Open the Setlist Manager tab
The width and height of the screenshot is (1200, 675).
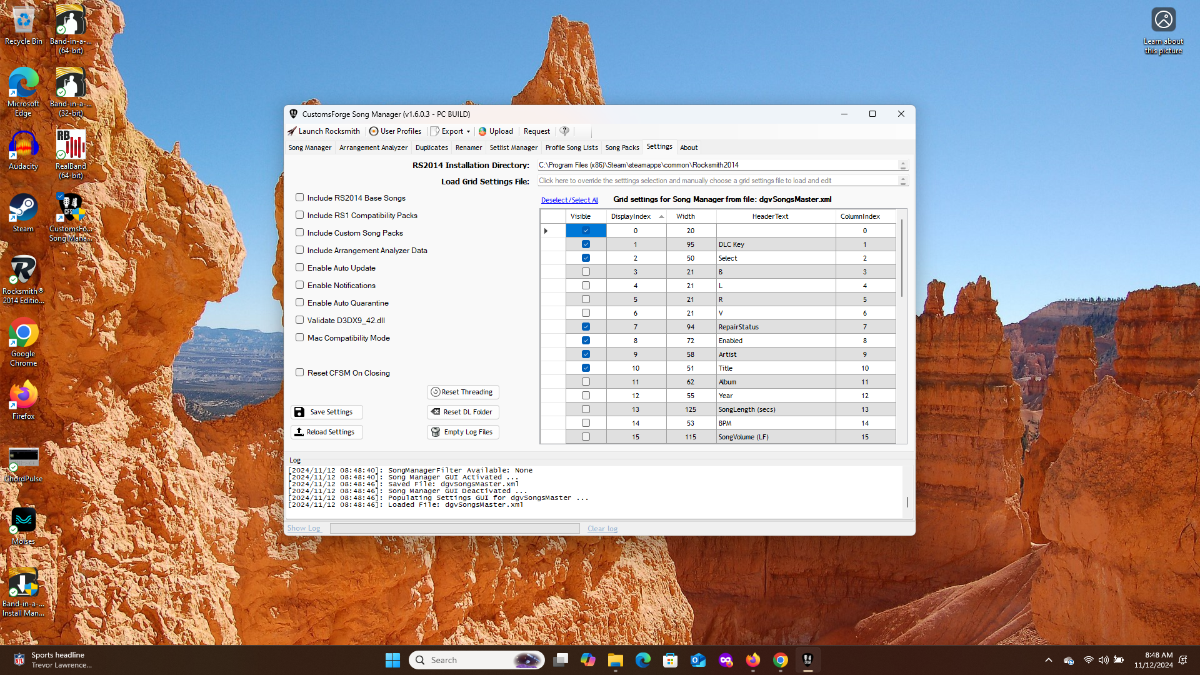pyautogui.click(x=513, y=147)
